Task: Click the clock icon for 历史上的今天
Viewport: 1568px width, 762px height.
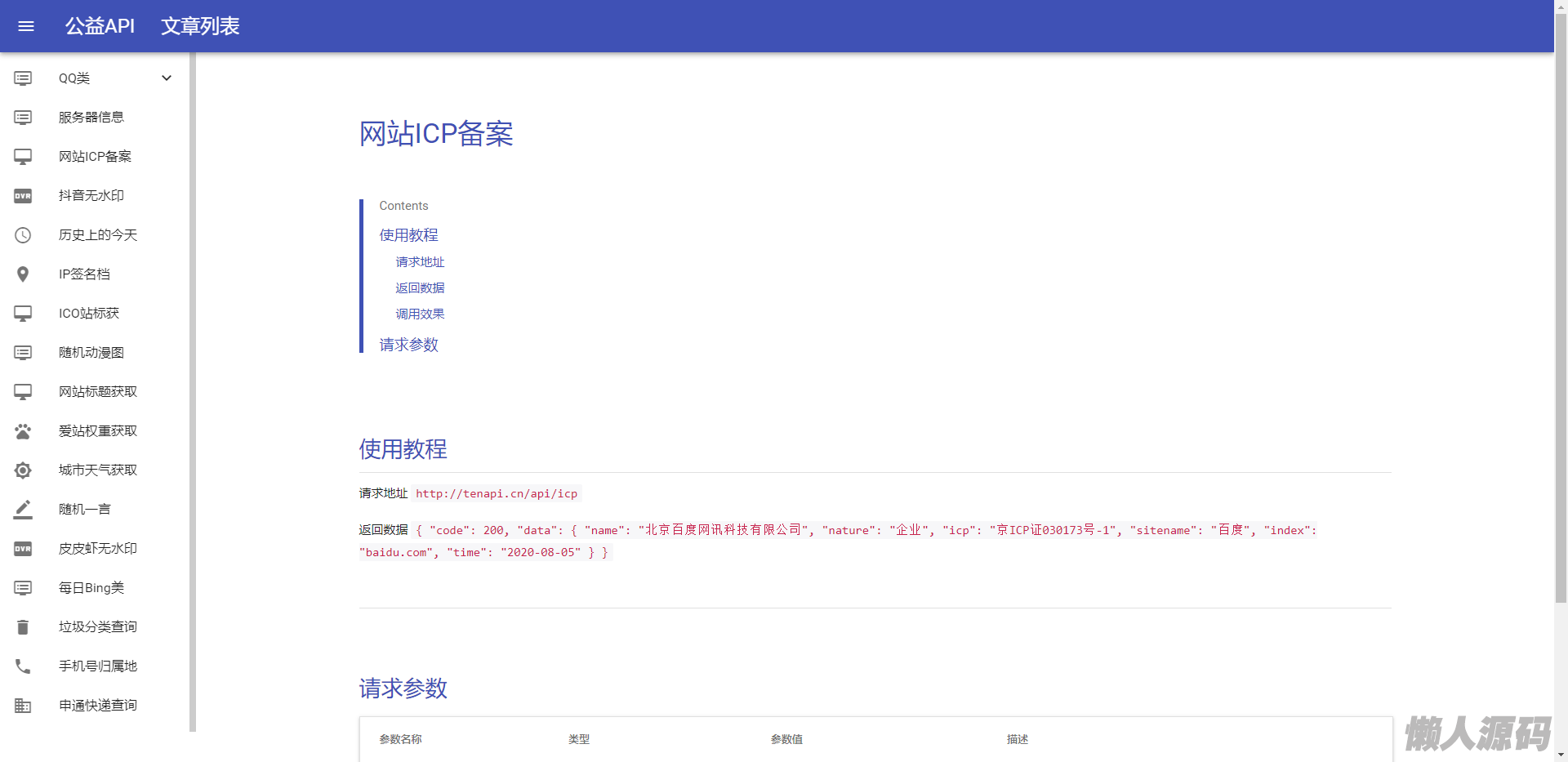Action: tap(23, 235)
